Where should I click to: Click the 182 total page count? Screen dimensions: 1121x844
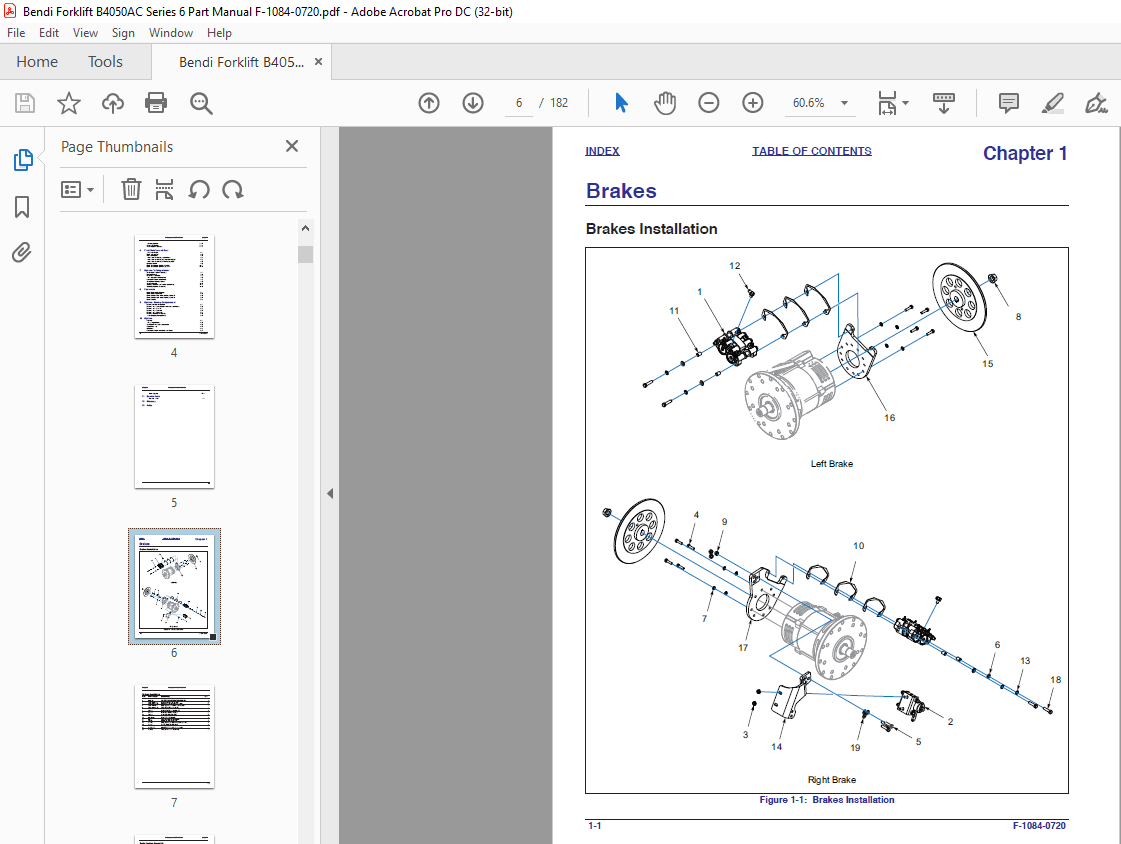tap(559, 103)
